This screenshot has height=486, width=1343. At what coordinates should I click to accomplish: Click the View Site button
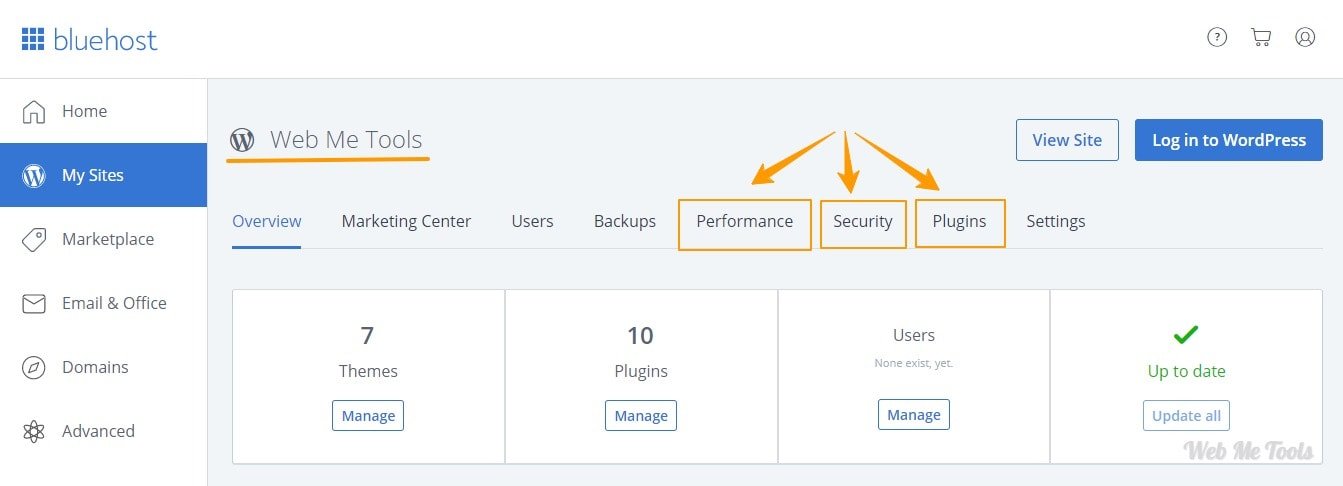(x=1067, y=140)
